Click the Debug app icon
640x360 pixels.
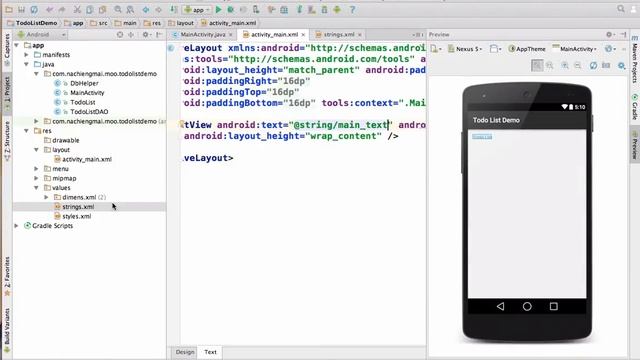pyautogui.click(x=231, y=9)
